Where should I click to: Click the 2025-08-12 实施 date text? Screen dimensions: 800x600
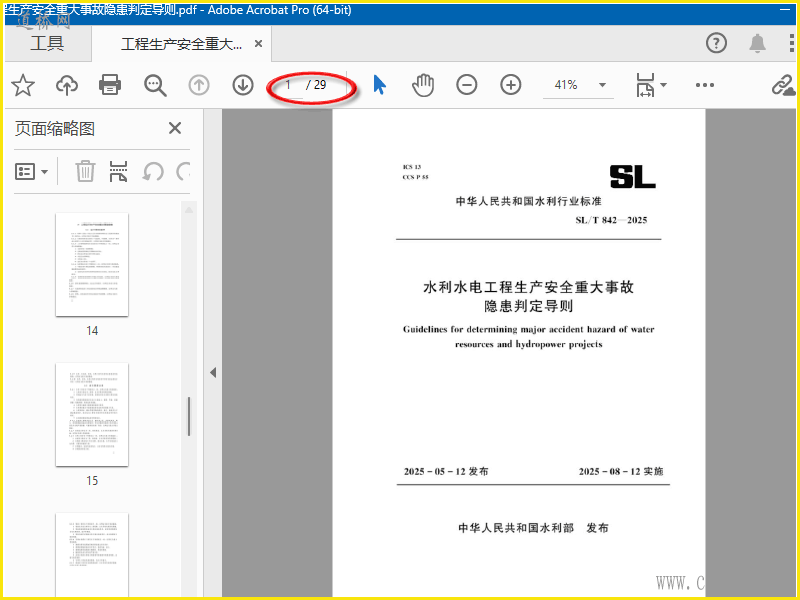tap(621, 471)
